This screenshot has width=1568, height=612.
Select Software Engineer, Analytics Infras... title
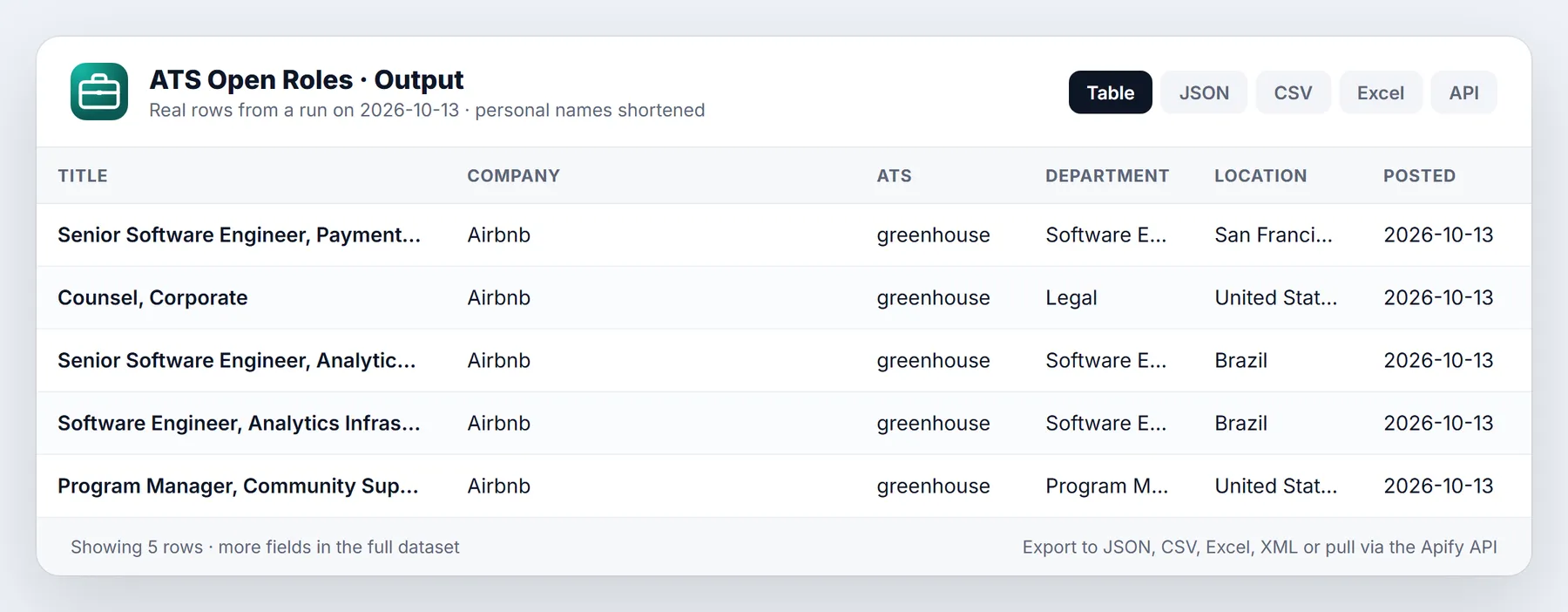(239, 424)
